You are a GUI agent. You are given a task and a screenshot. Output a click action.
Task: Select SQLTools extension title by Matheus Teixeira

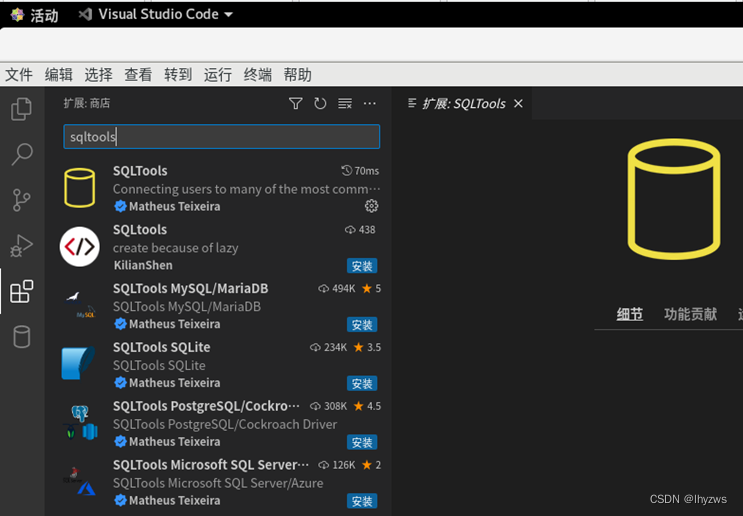click(x=140, y=171)
